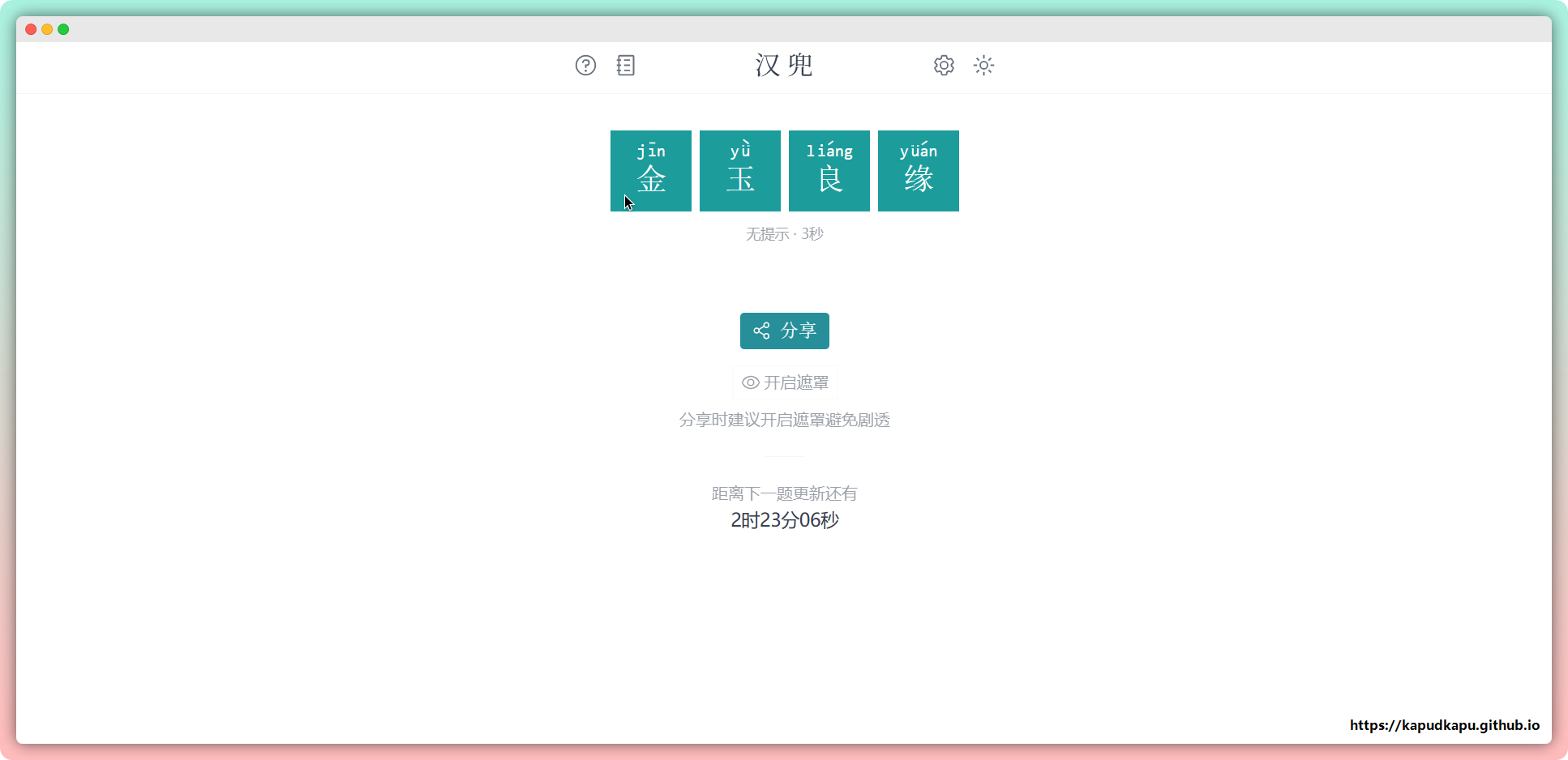Open the kapudkapu.github.io link
1568x760 pixels.
pyautogui.click(x=1444, y=725)
